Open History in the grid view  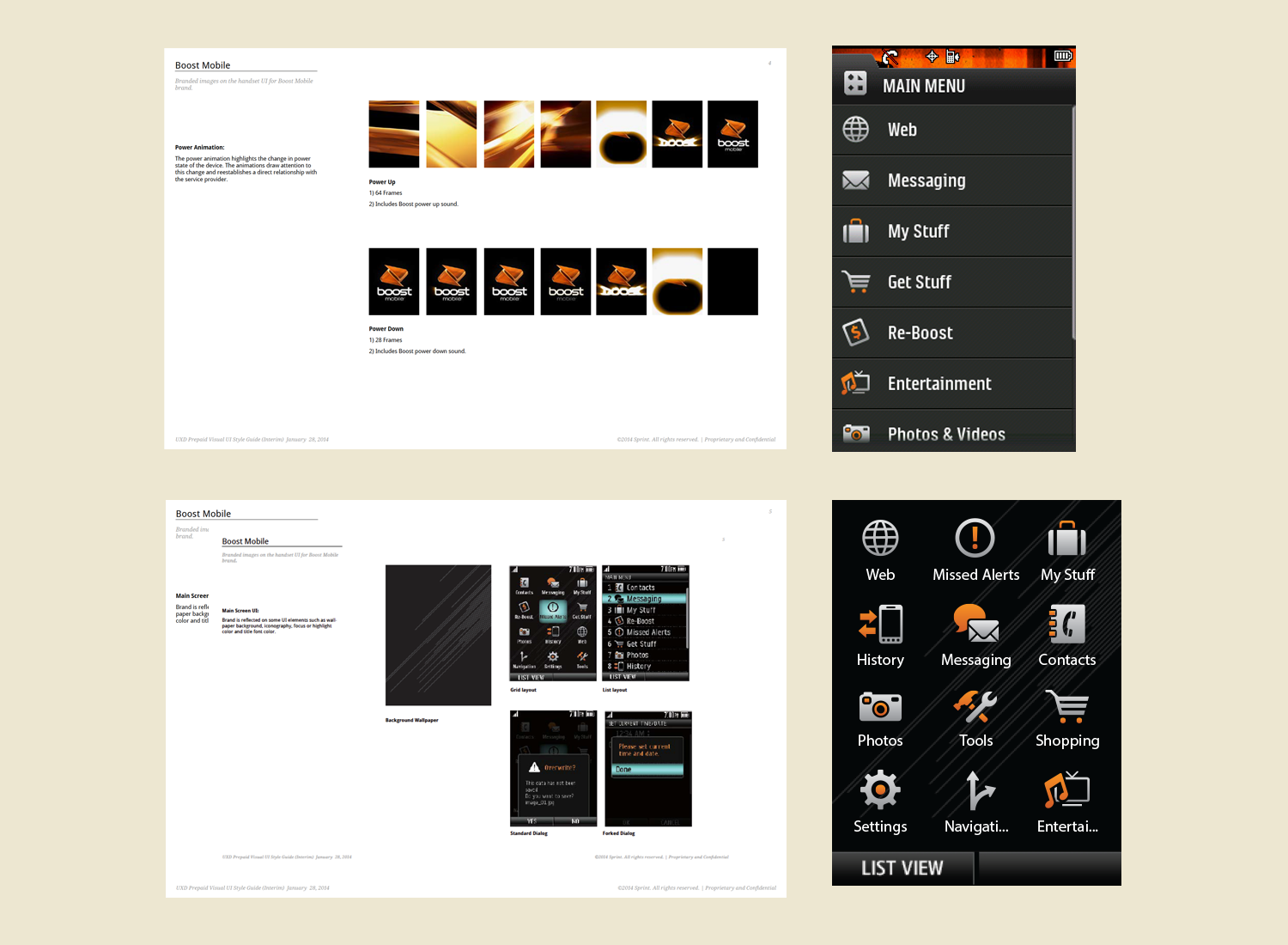coord(880,636)
